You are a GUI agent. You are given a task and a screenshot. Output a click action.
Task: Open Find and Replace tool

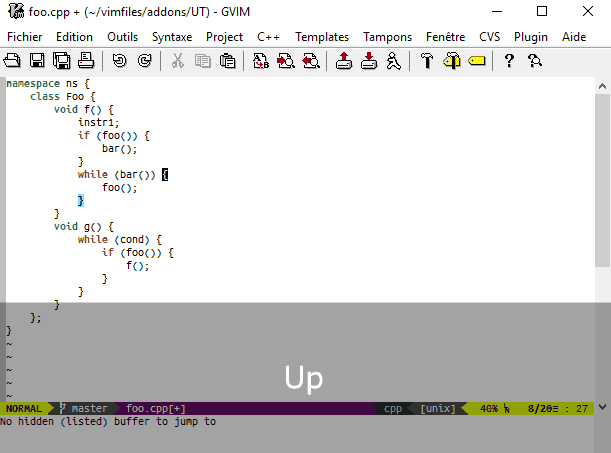[x=261, y=61]
